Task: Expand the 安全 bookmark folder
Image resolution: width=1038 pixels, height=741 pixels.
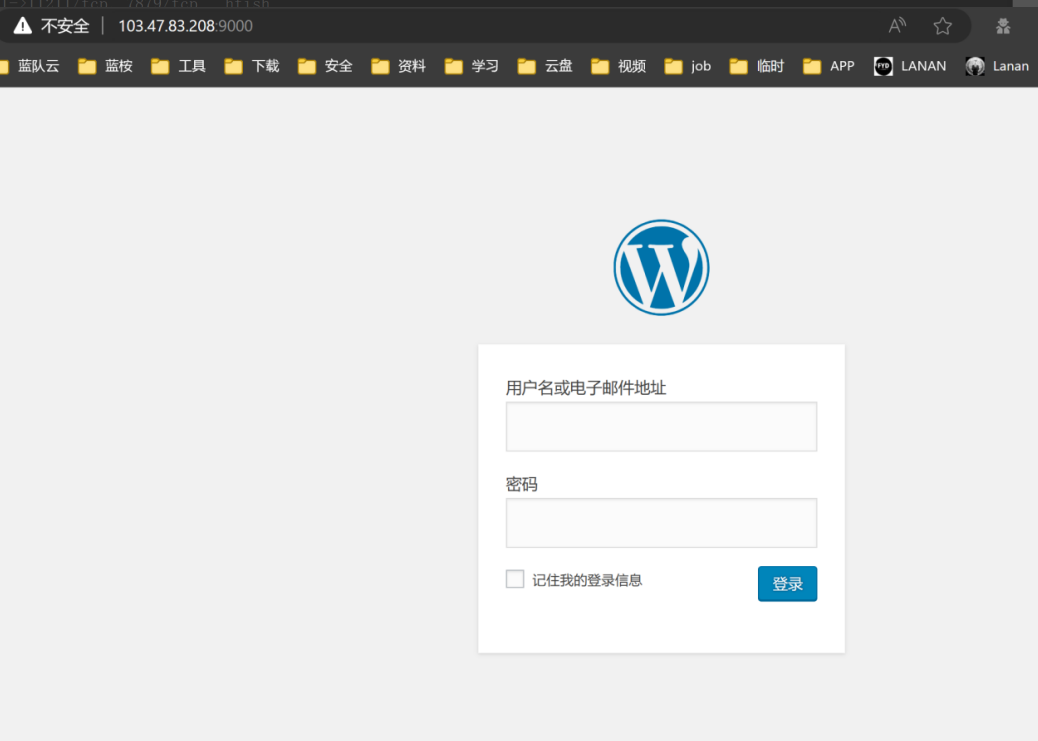Action: [x=326, y=66]
